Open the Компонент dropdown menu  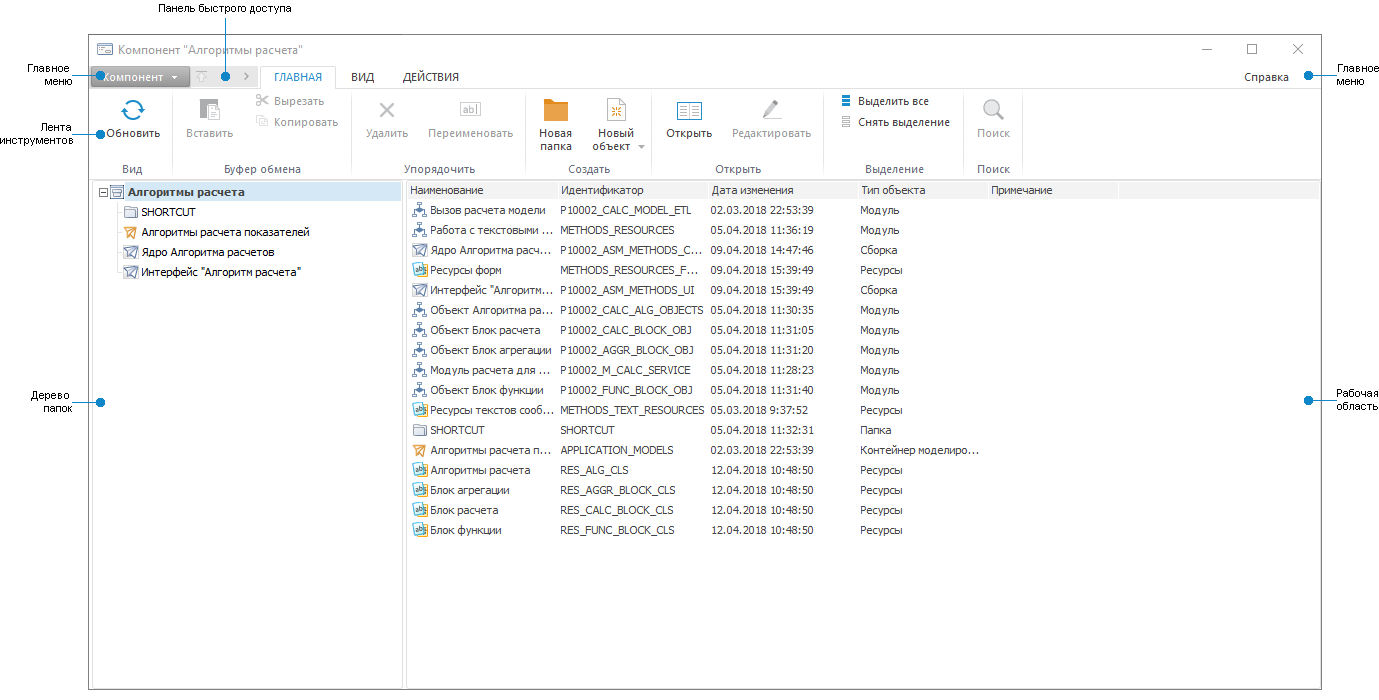coord(140,76)
